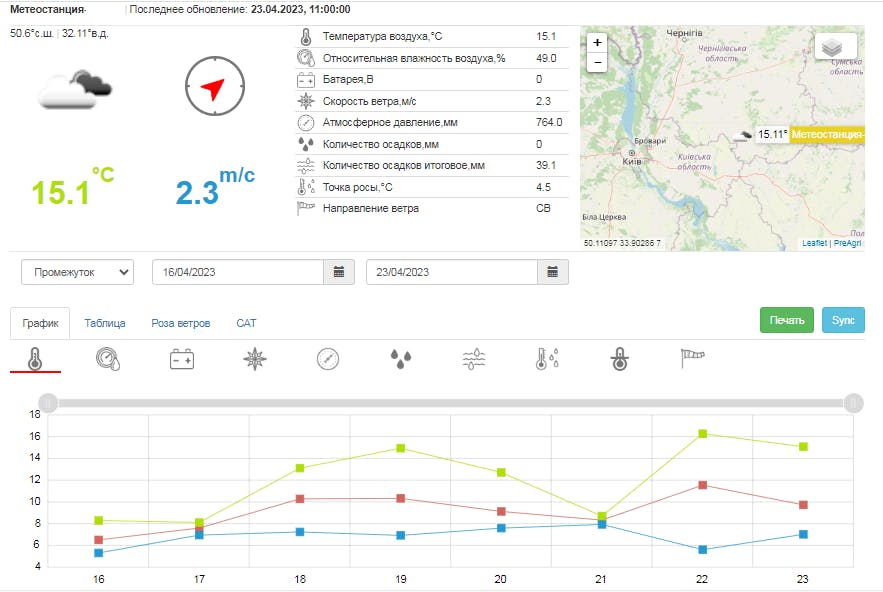Open the dew point chart icon
Viewport: 883px width, 592px height.
pyautogui.click(x=547, y=359)
